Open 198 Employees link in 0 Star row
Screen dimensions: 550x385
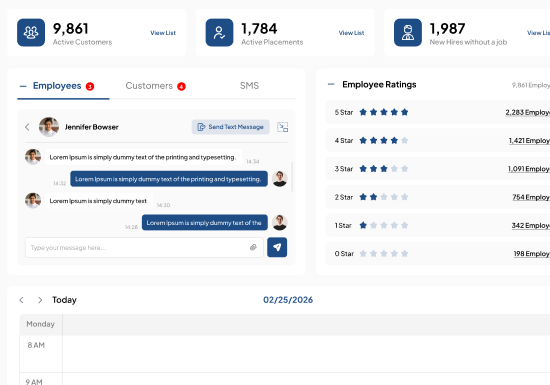532,254
